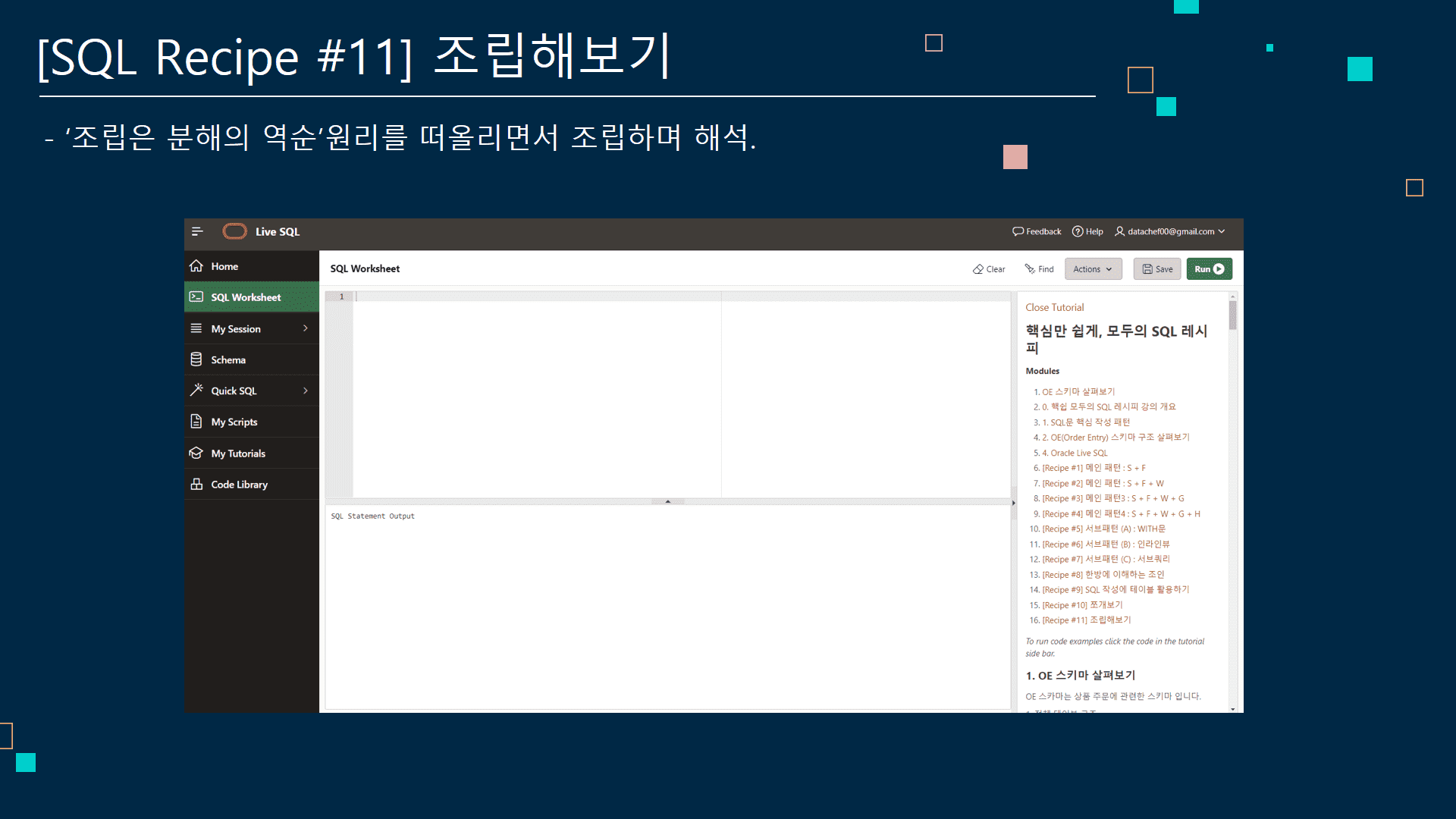This screenshot has height=819, width=1456.
Task: Open [Recipe #7] 서브패턴 (C) : 서브쿼리
Action: click(x=1106, y=559)
